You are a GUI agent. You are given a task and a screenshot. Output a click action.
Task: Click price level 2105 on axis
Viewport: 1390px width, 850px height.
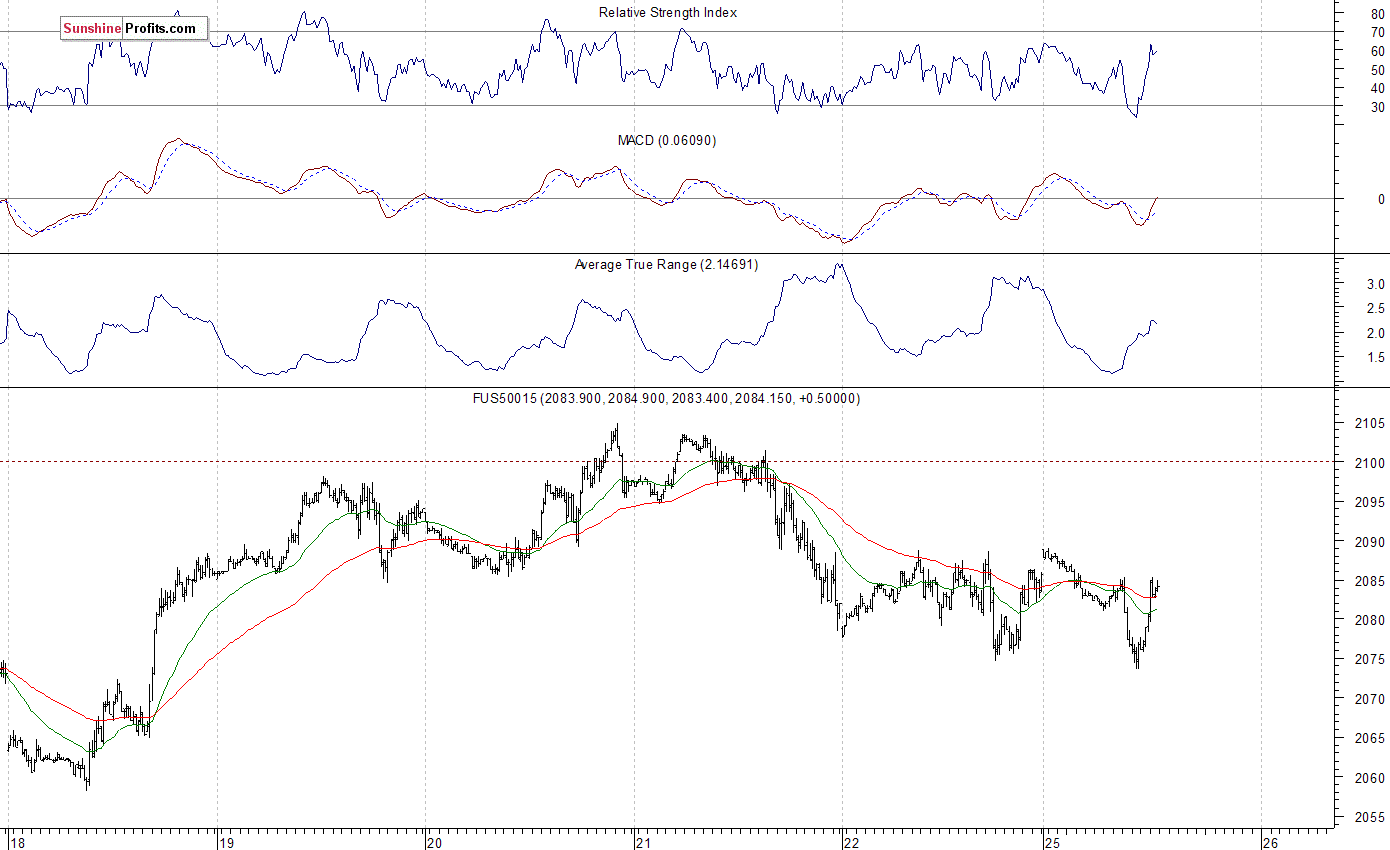1369,424
